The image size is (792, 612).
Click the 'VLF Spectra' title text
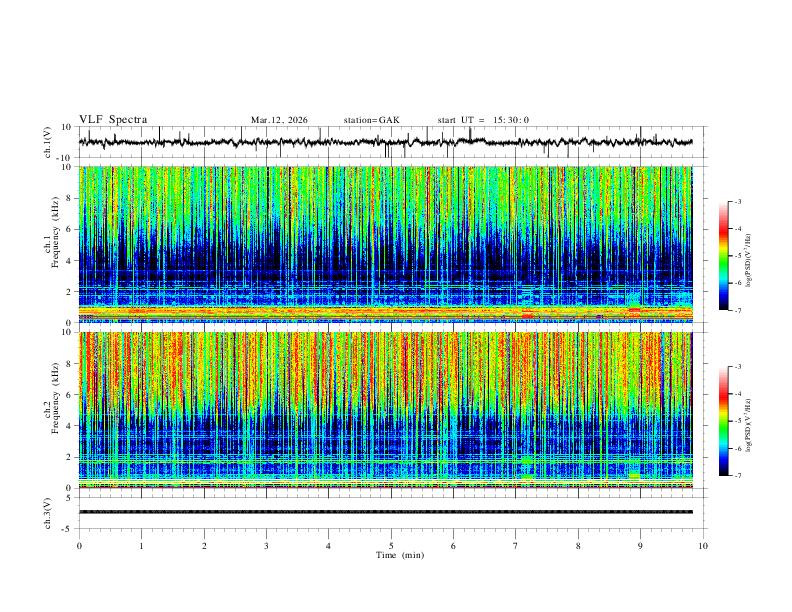pyautogui.click(x=113, y=120)
